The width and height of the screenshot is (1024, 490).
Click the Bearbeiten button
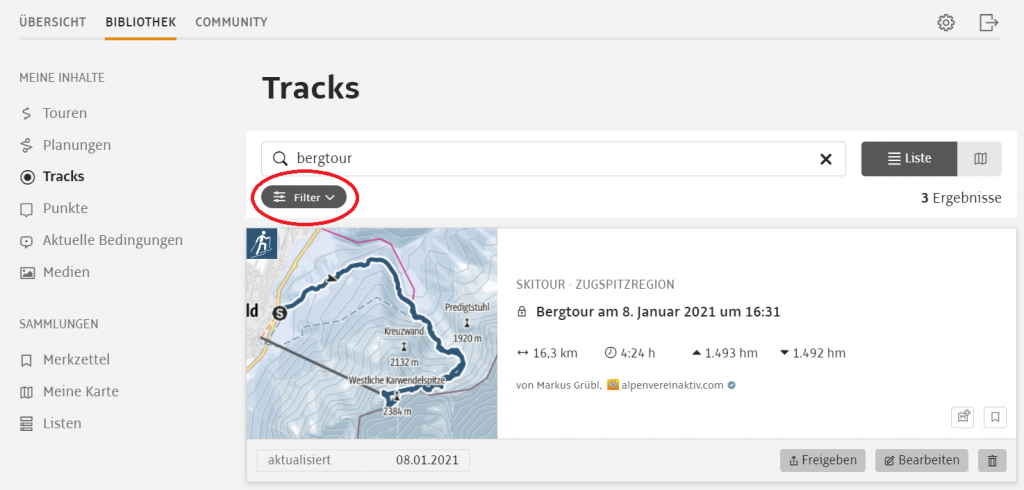click(923, 461)
